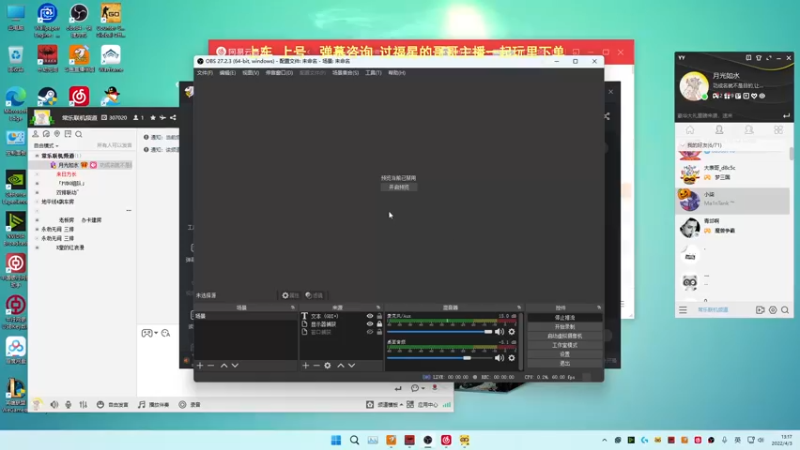Open the audio mixer icon in YY channel bottom bar
Image resolution: width=800 pixels, height=450 pixels.
(83, 405)
